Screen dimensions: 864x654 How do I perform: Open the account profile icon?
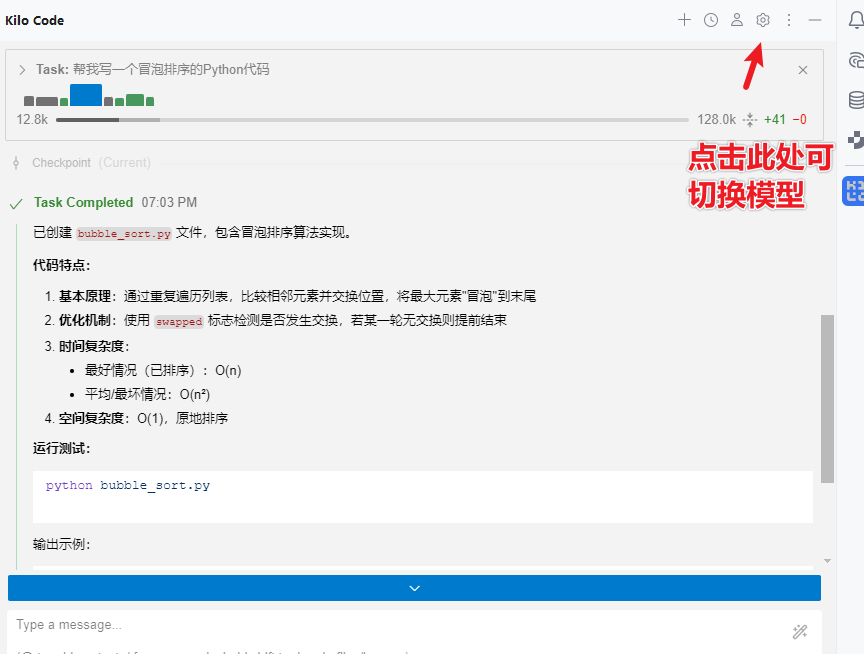737,20
